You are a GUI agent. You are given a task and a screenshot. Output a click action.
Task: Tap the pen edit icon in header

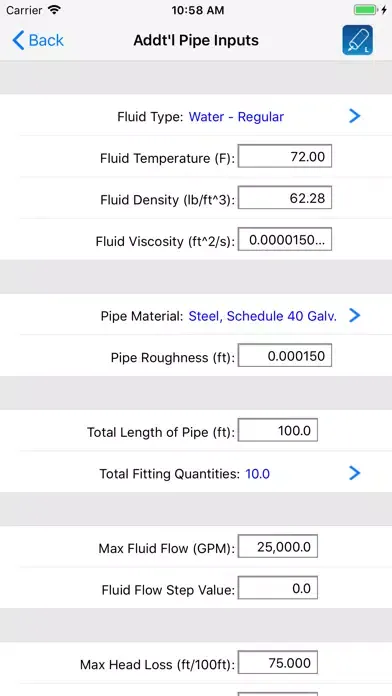coord(357,40)
